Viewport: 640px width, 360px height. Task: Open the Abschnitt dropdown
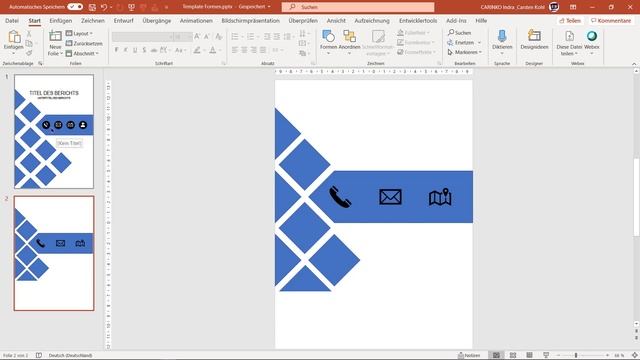[82, 53]
